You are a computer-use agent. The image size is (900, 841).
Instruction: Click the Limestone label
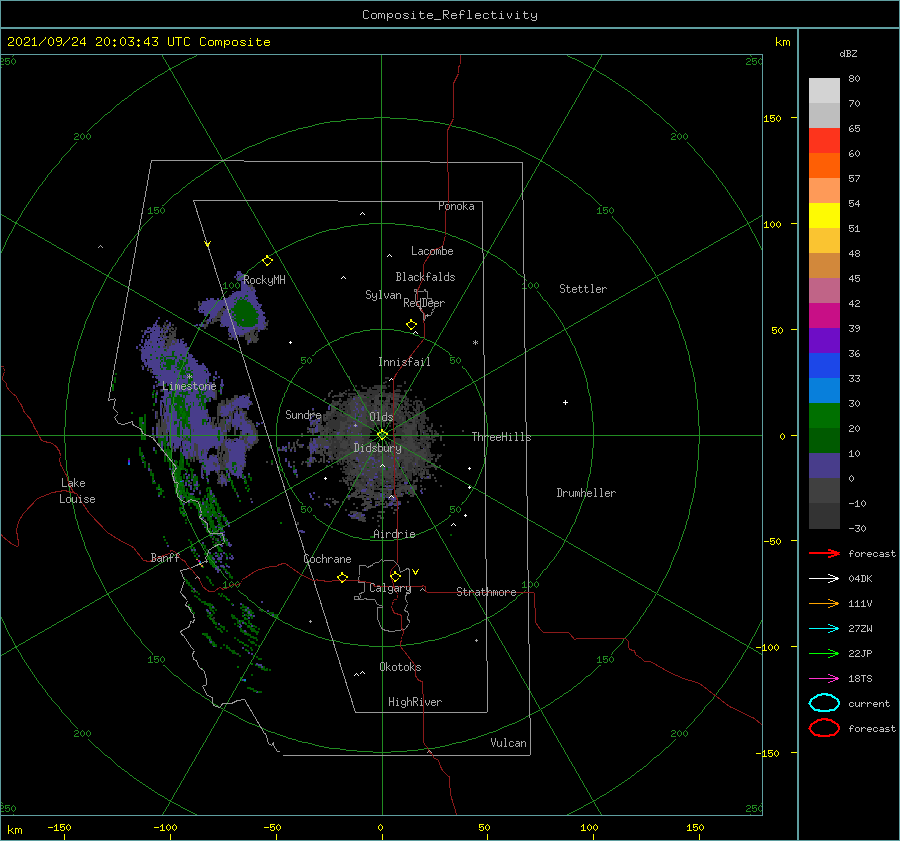point(189,386)
